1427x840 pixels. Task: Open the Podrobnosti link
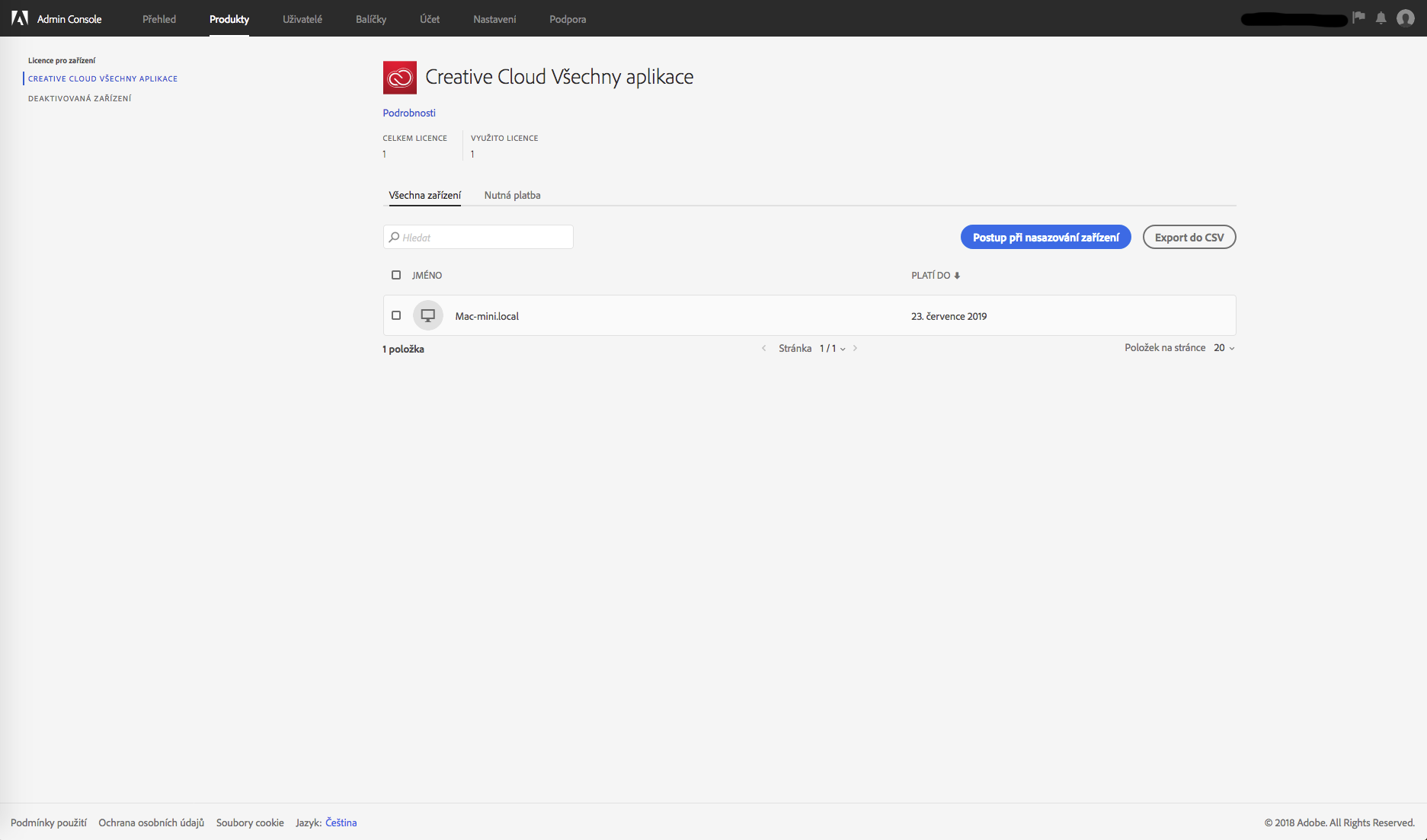(x=409, y=113)
